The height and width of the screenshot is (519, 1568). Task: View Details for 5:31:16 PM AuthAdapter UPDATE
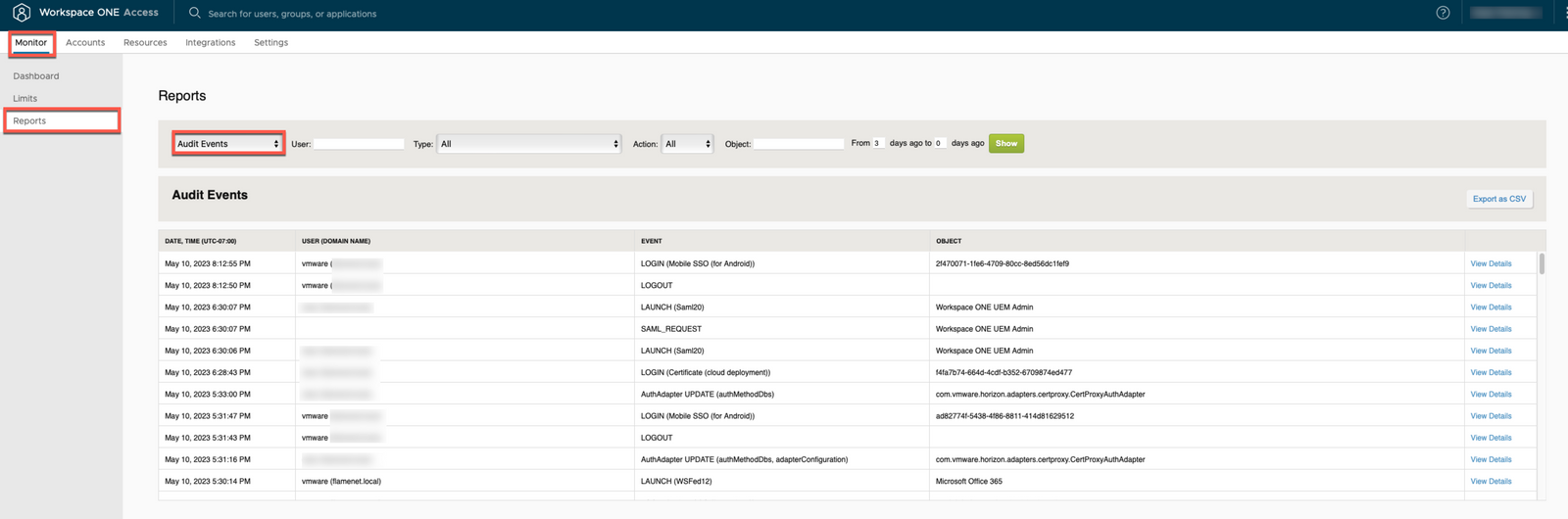click(1491, 459)
